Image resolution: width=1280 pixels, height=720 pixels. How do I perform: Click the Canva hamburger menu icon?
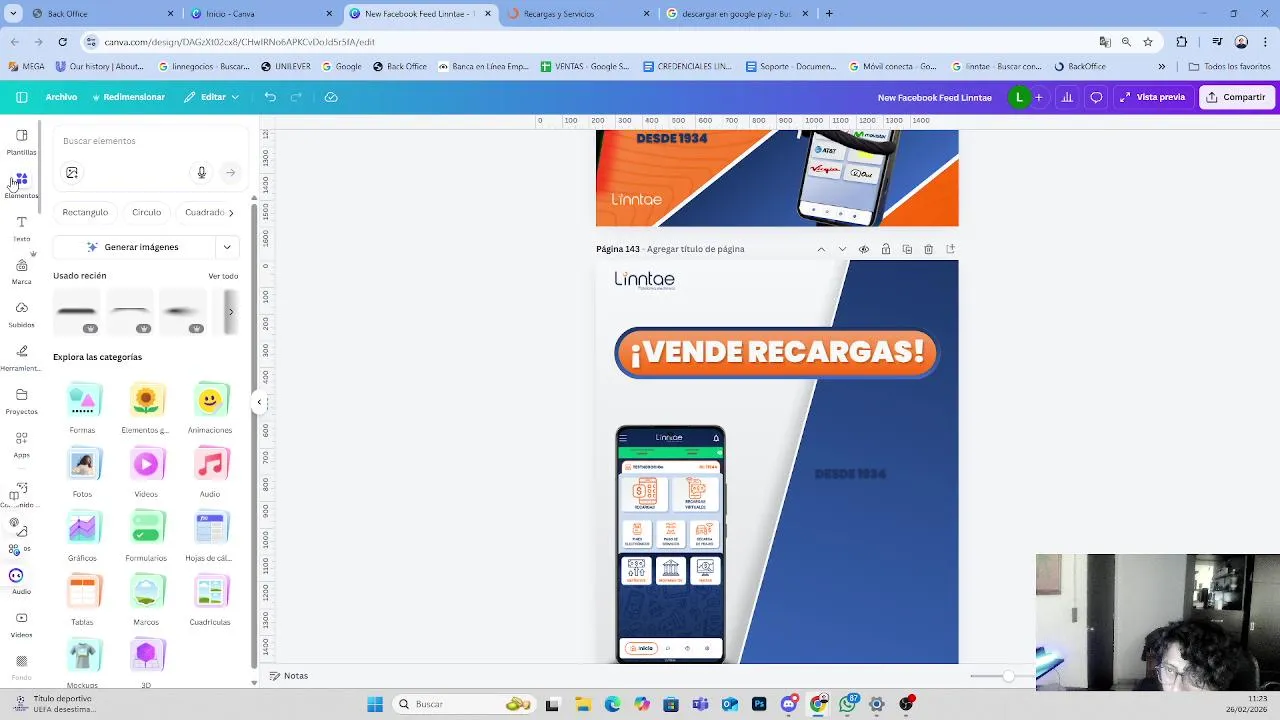click(x=21, y=97)
